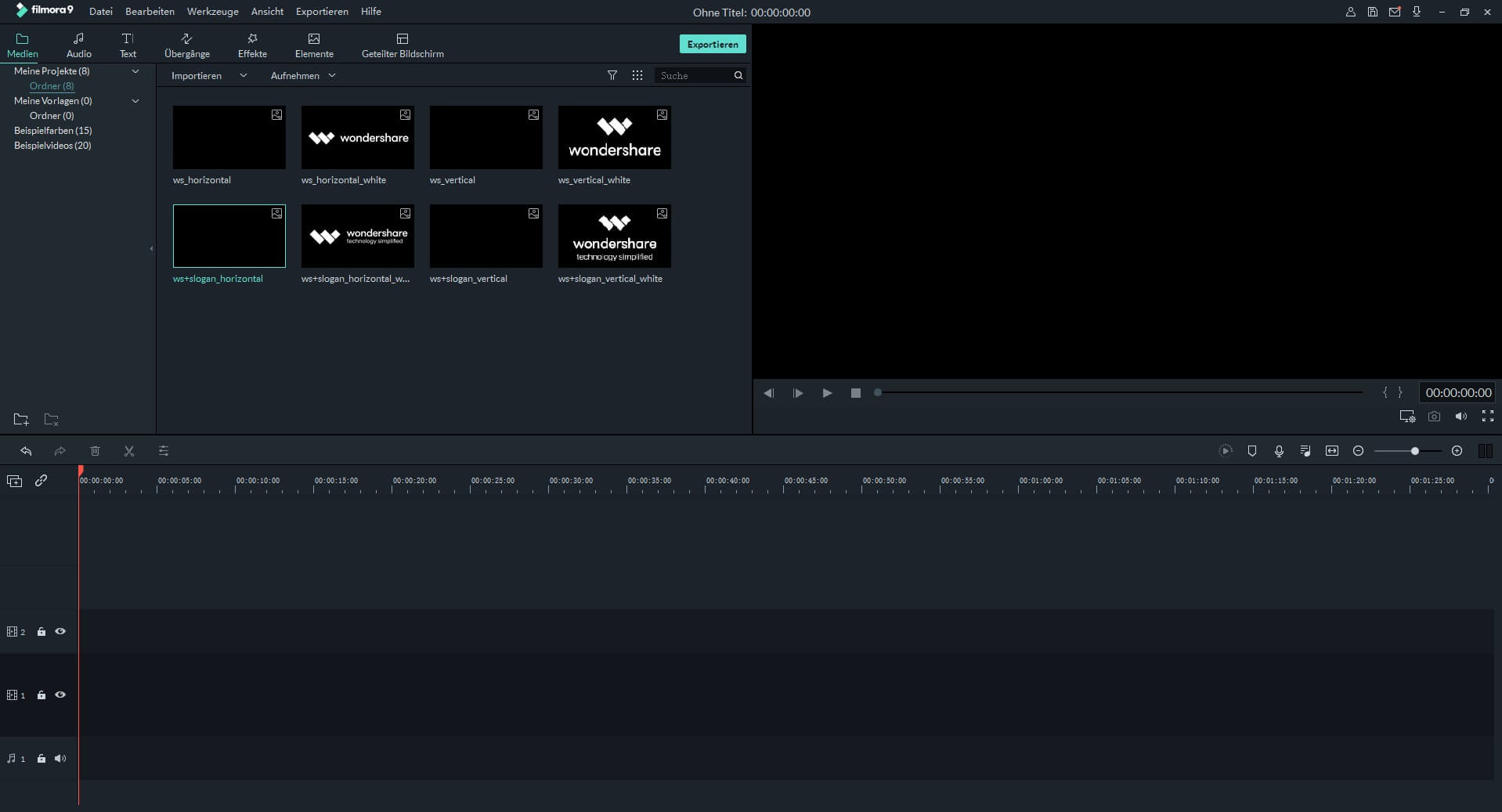Click the preview volume speaker icon

click(1461, 417)
